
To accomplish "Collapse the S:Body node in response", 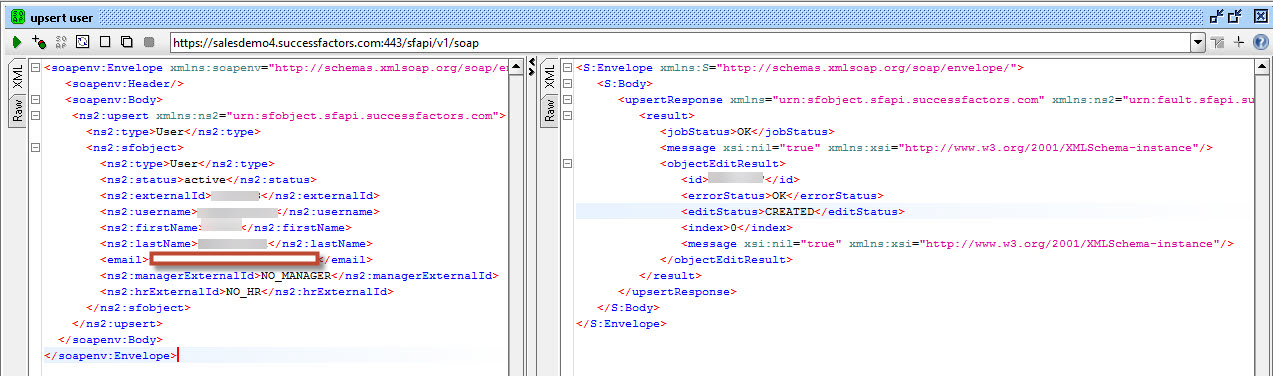I will 568,83.
